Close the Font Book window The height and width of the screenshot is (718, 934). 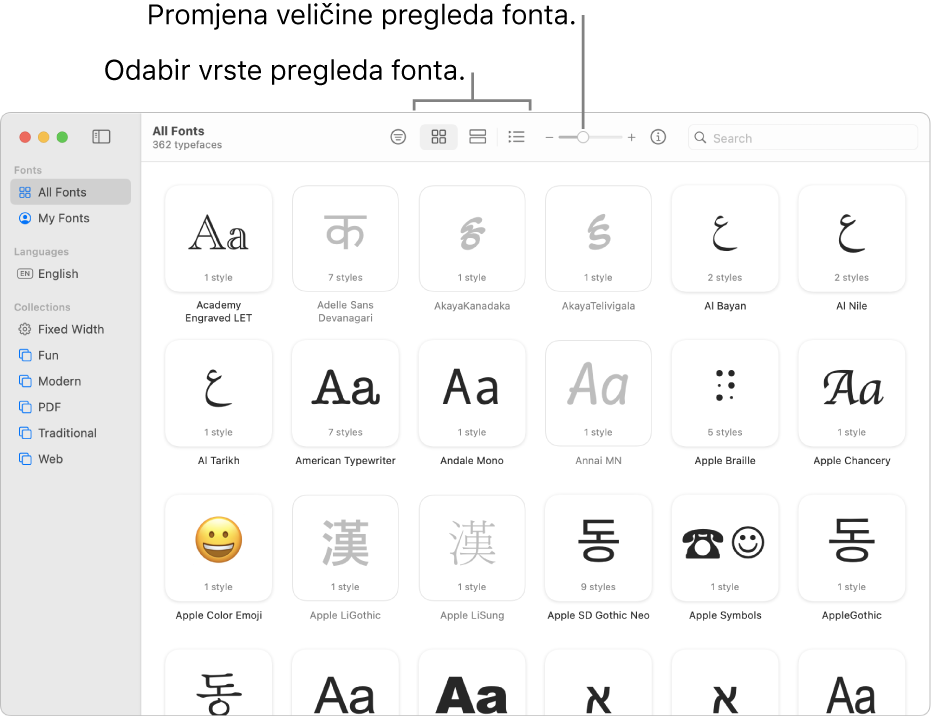pos(25,137)
